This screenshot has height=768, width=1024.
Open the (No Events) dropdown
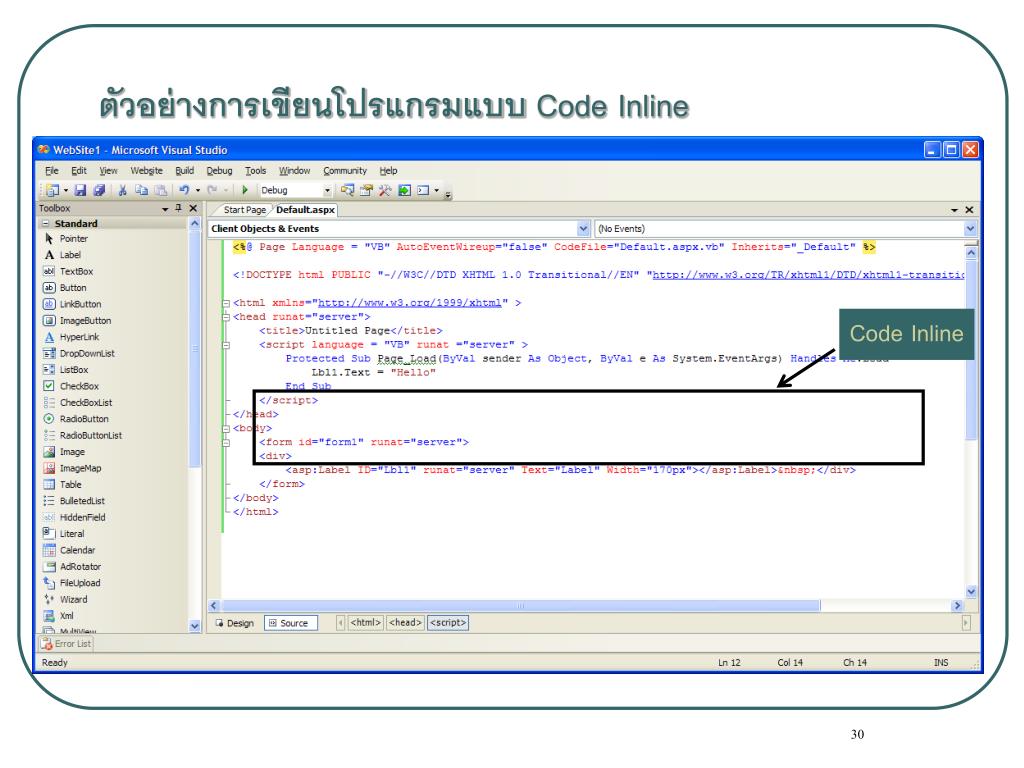[970, 229]
